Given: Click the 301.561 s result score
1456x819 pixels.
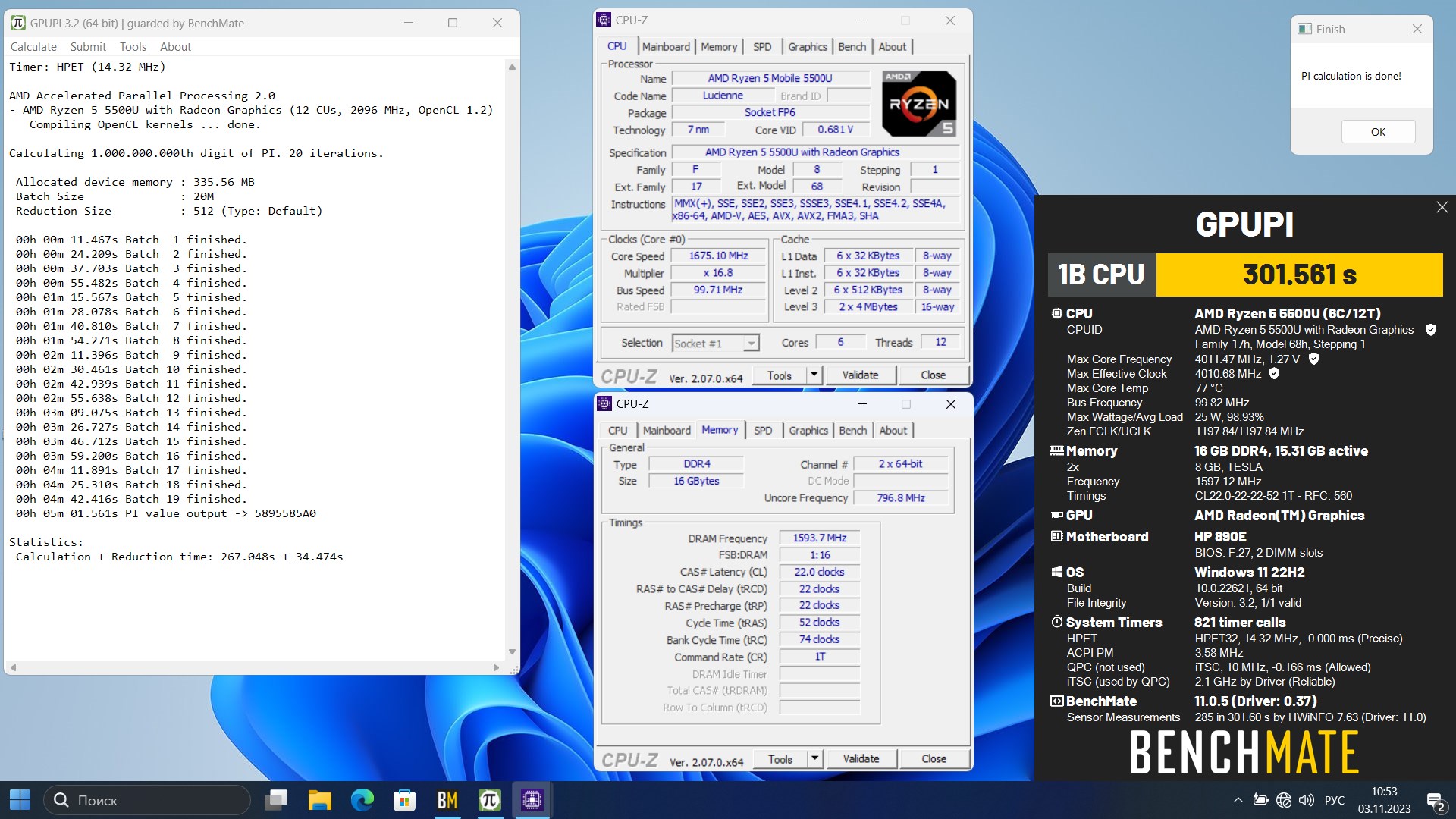Looking at the screenshot, I should click(1299, 275).
